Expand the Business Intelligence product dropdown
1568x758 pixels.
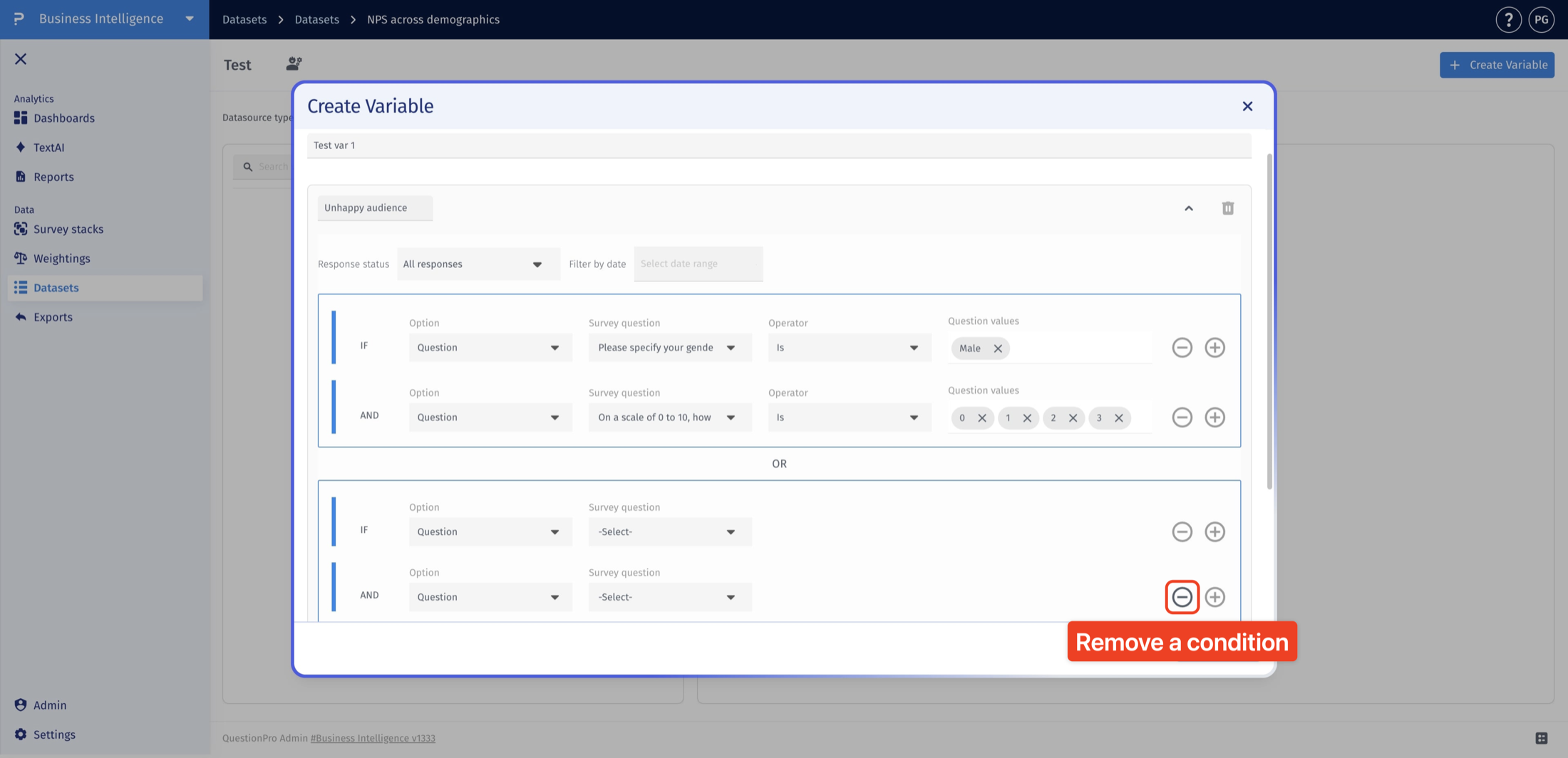click(x=190, y=19)
